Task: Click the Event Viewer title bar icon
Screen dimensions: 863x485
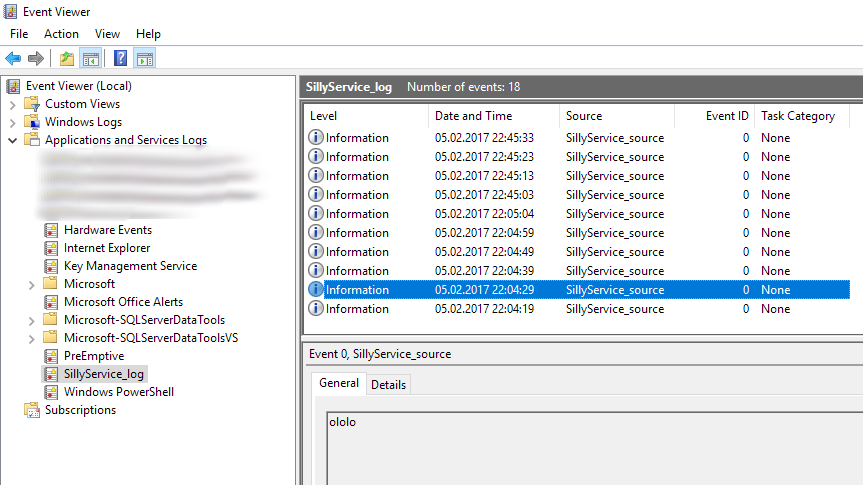Action: click(10, 12)
